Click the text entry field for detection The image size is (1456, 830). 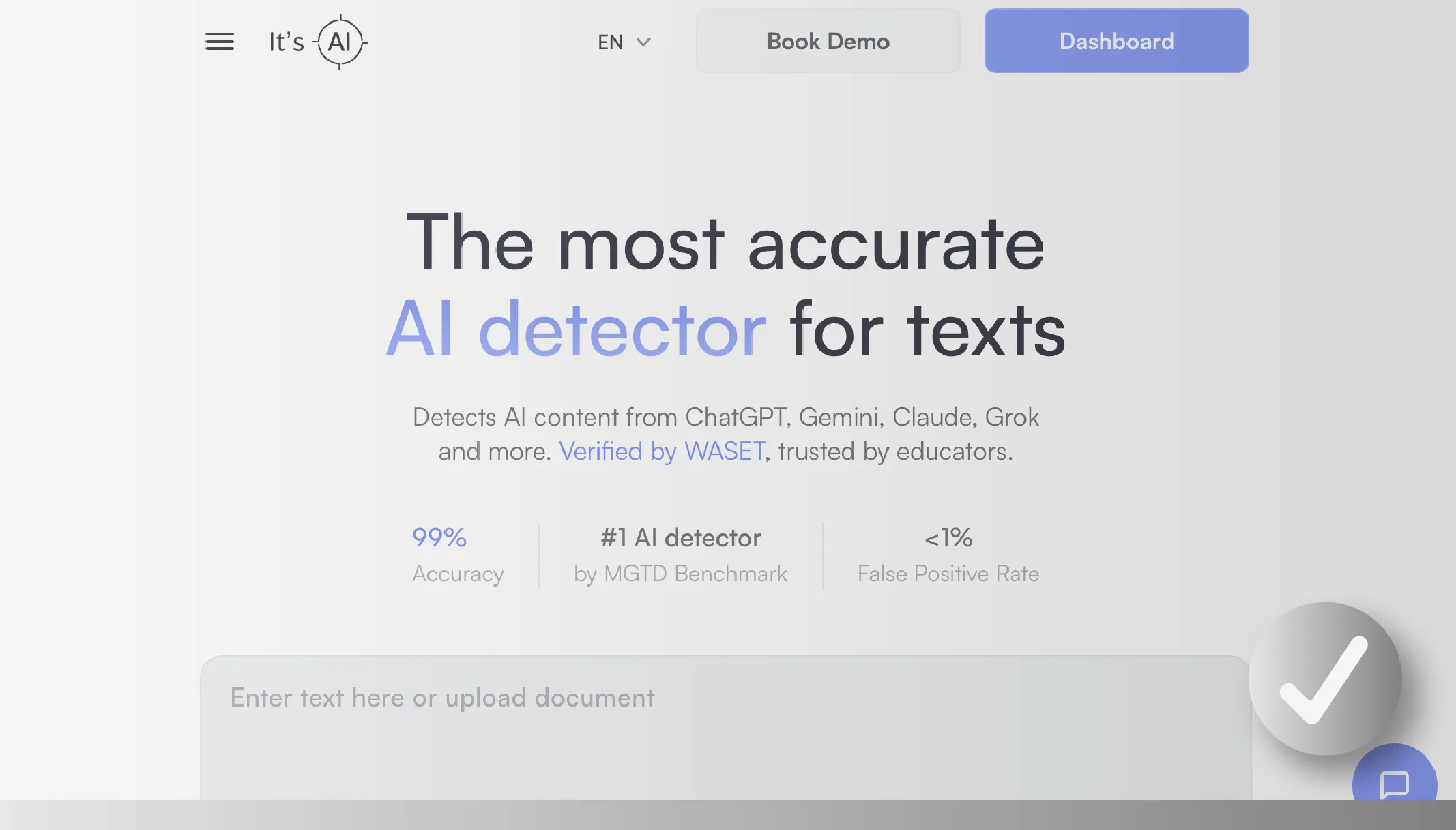725,728
